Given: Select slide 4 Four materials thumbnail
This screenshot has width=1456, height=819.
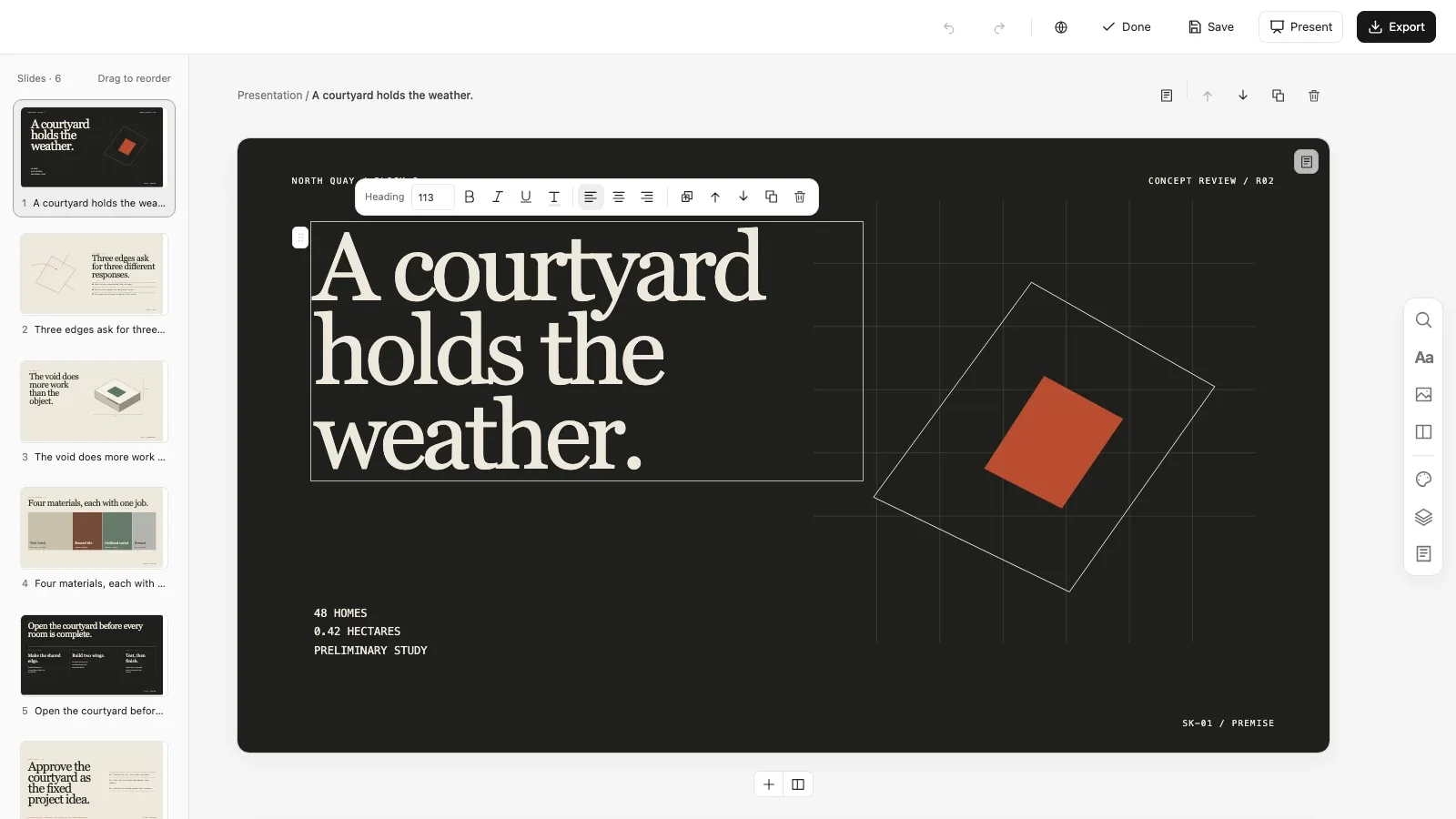Looking at the screenshot, I should pyautogui.click(x=94, y=528).
